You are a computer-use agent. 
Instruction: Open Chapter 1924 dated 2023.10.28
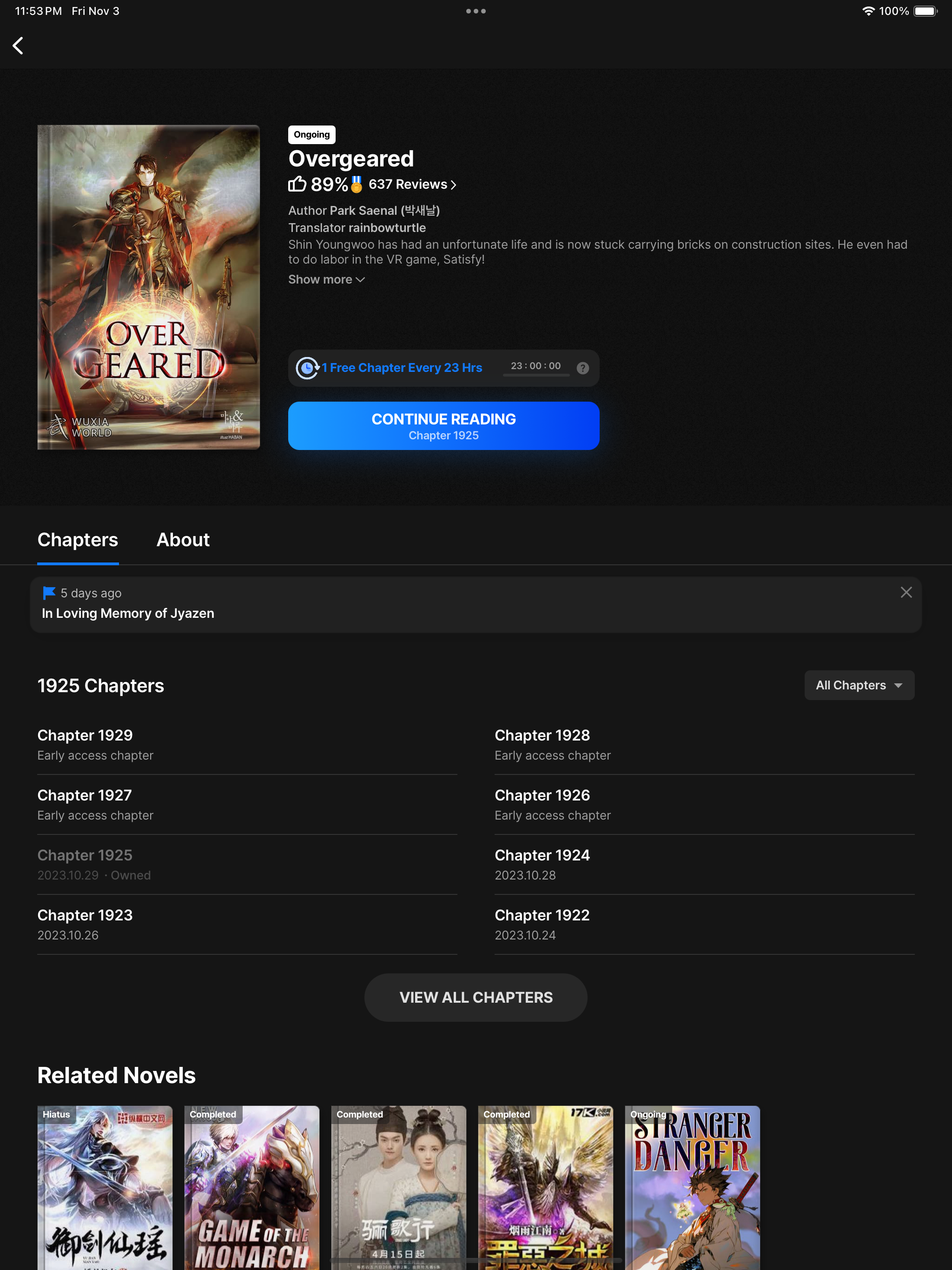tap(705, 865)
